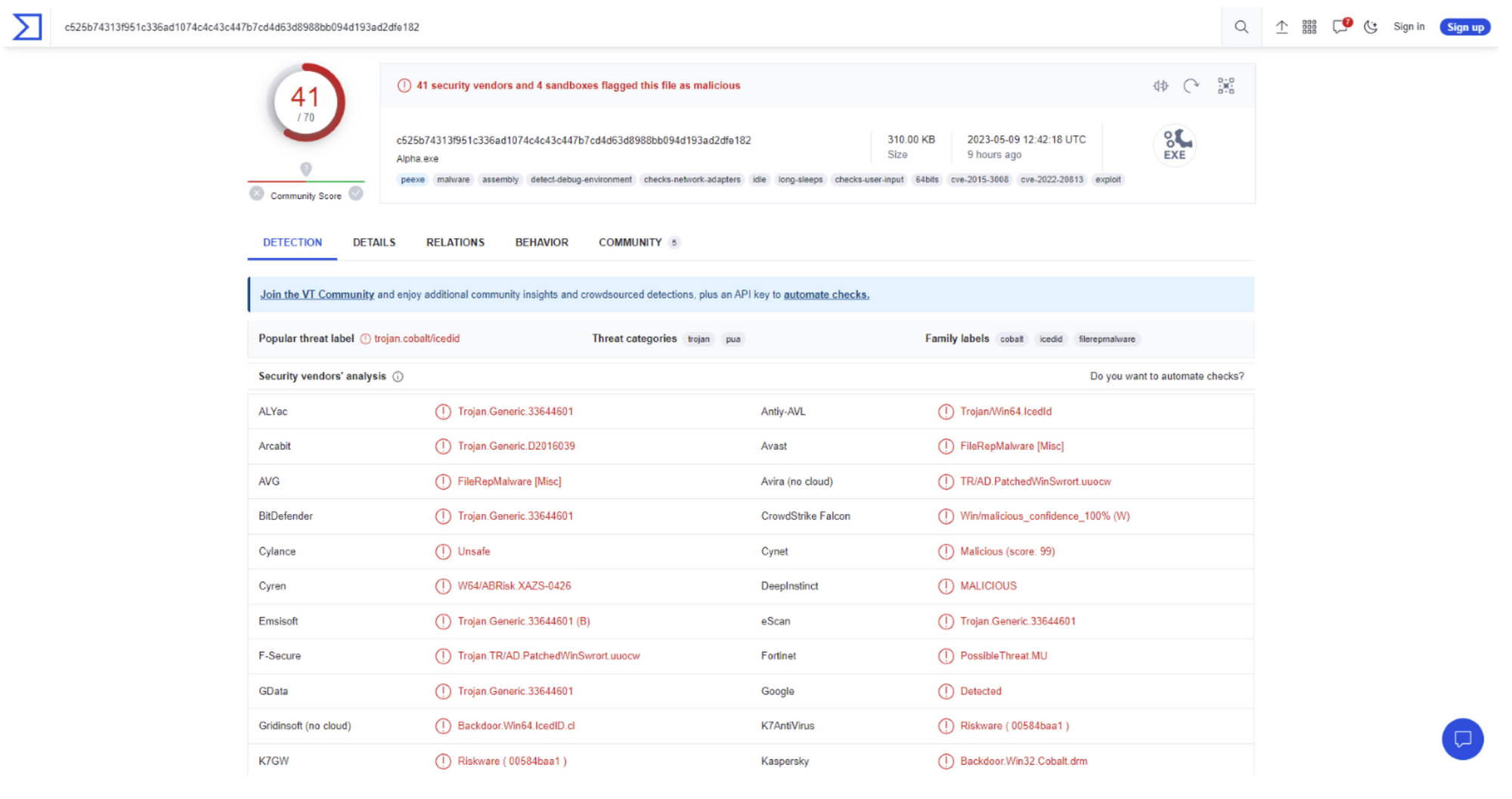Click the Antiy-AVL Trojan/Win64.IcedId result
Screen dimensions: 1512x799
(x=1006, y=412)
